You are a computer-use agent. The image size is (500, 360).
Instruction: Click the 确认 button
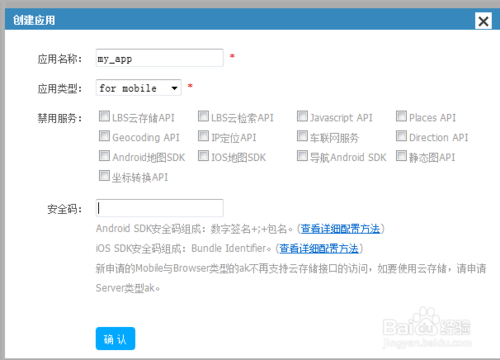(115, 339)
